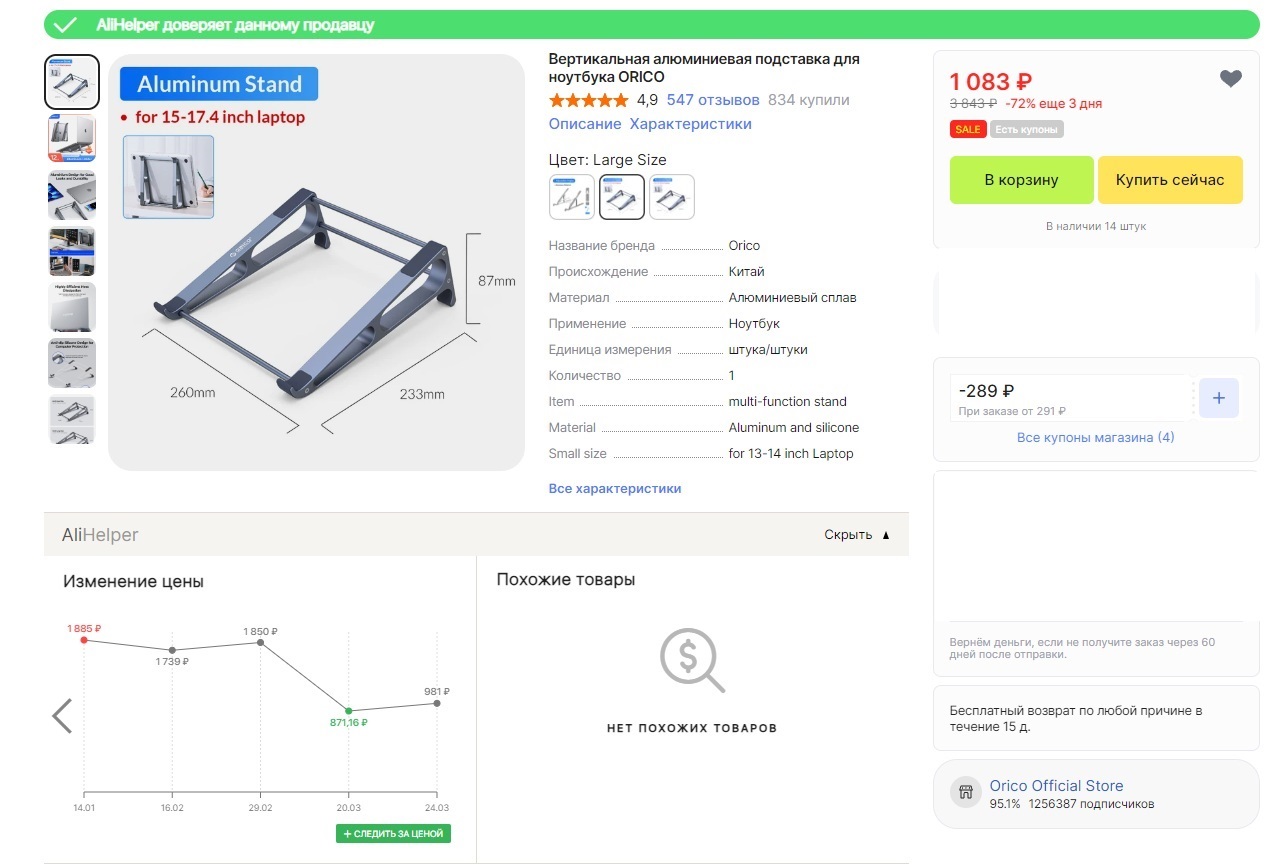The width and height of the screenshot is (1281, 865).
Task: Open the 547 отзывов reviews link
Action: click(713, 100)
